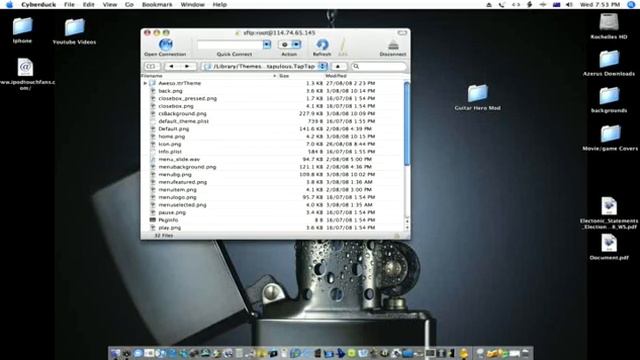Click the search field in Cyberduck

[x=379, y=66]
